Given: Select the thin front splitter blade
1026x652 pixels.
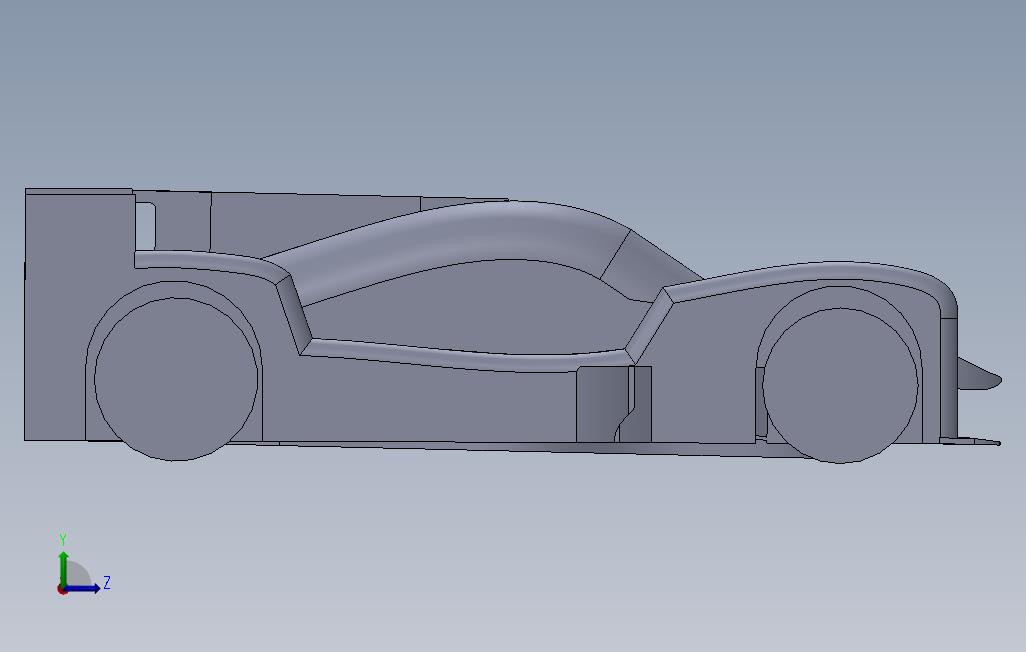Looking at the screenshot, I should tap(970, 441).
